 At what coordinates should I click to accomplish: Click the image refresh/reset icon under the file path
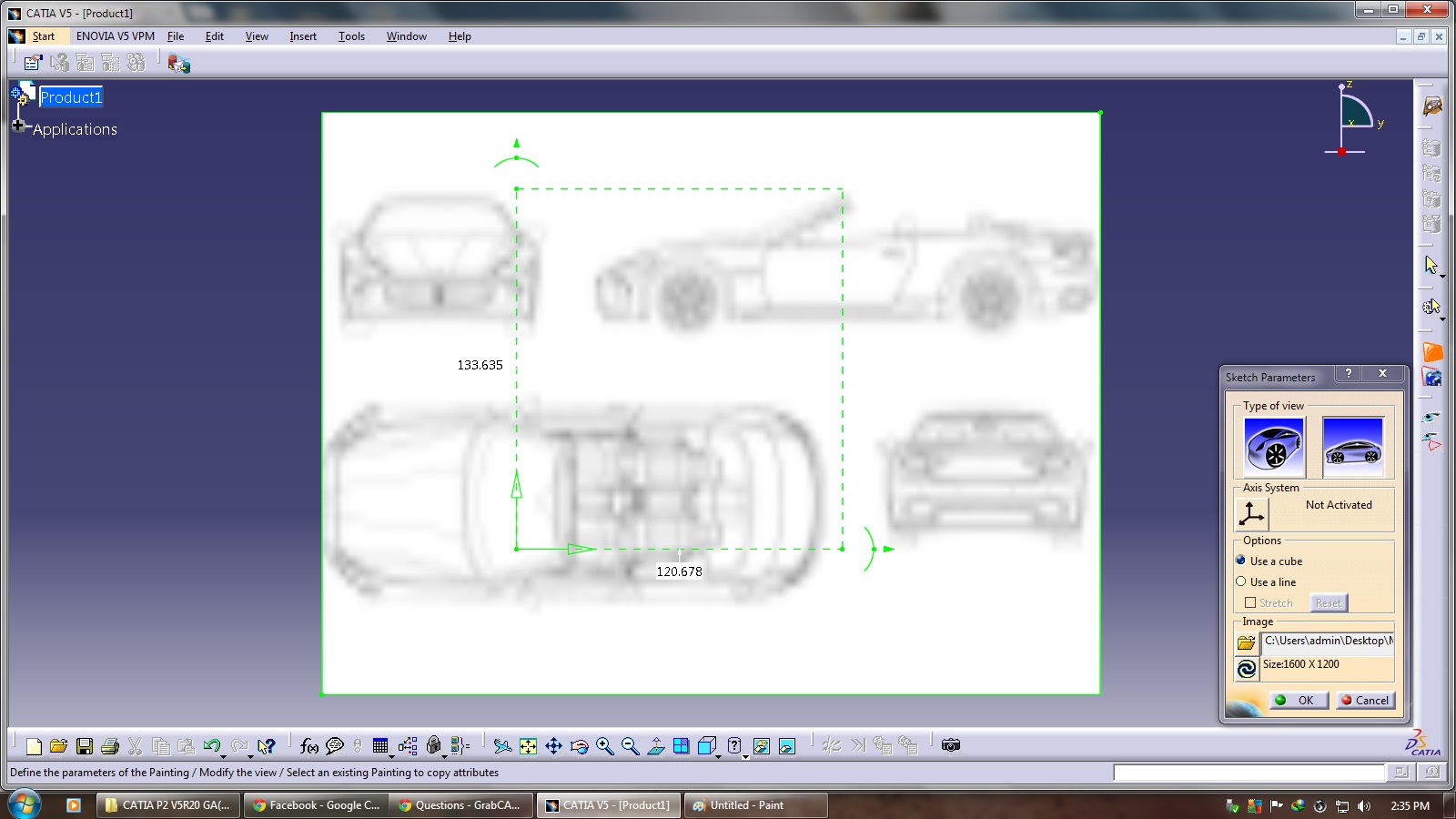[1246, 668]
